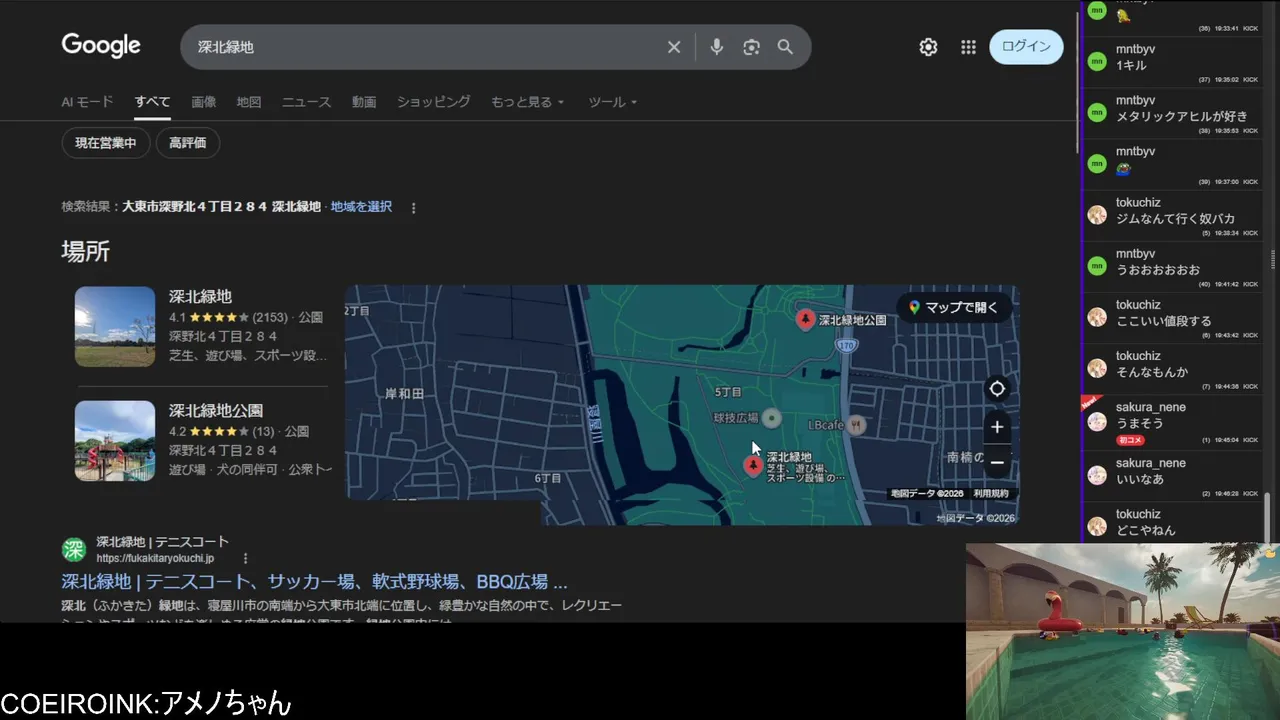Zoom out the map with minus

click(x=997, y=463)
